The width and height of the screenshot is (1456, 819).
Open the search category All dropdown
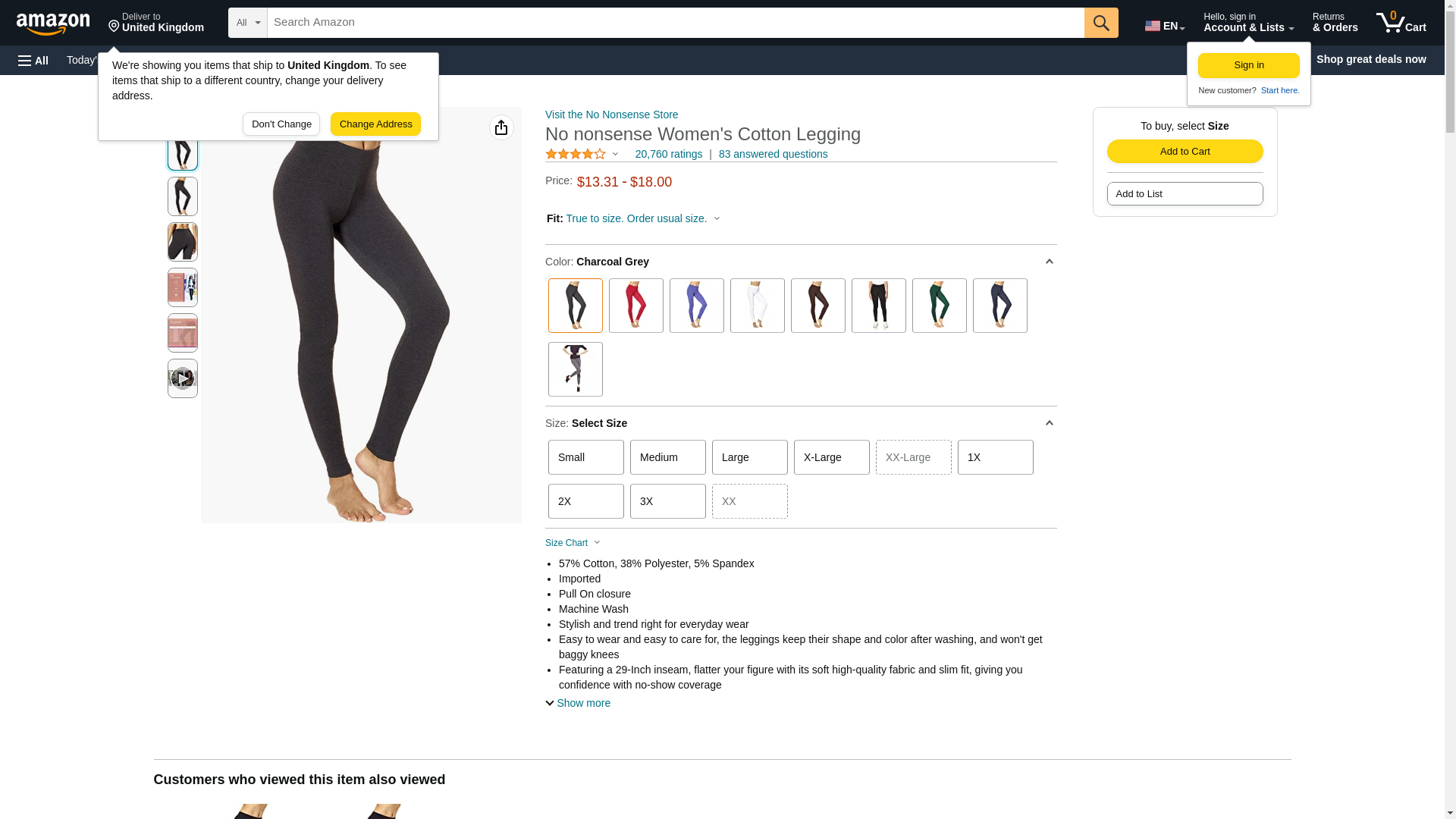pos(248,23)
